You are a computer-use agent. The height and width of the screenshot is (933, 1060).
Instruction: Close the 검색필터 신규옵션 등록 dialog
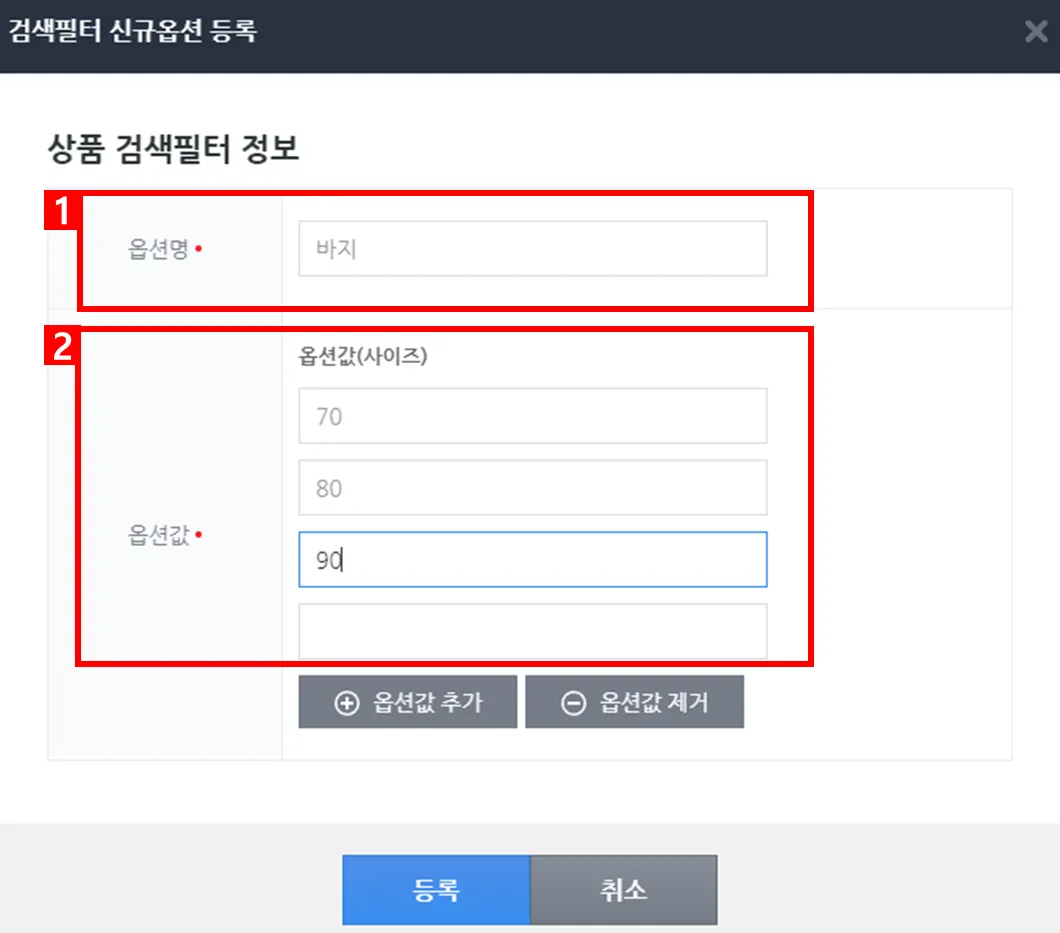1036,32
